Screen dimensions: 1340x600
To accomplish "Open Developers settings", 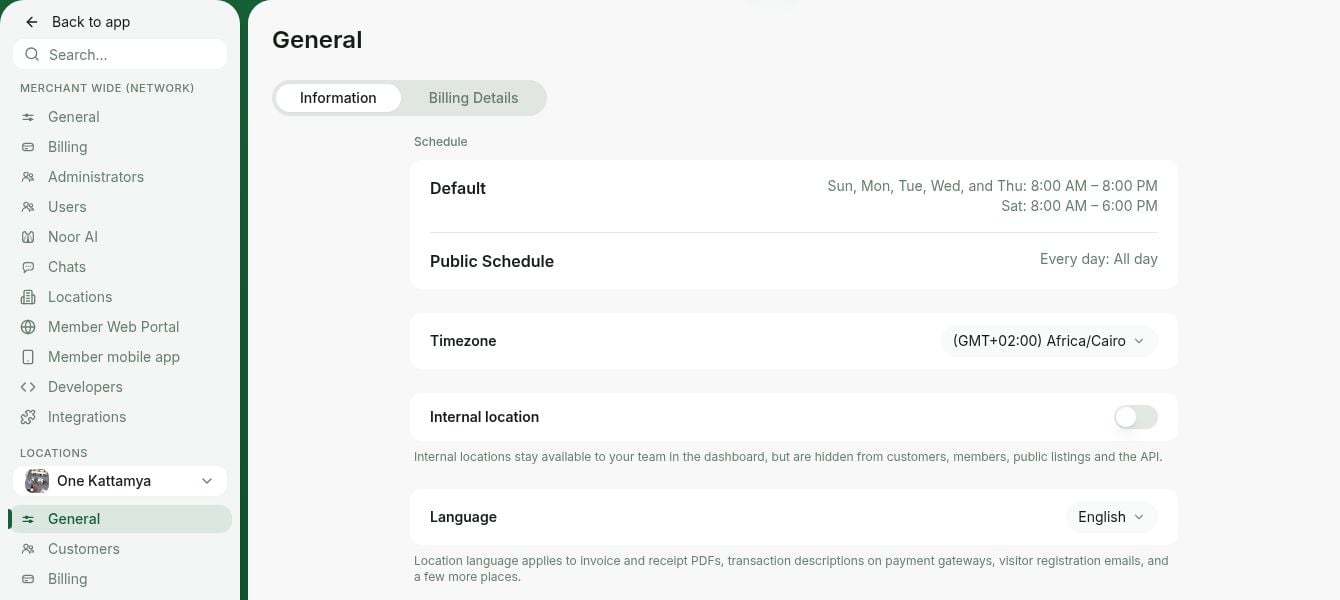I will click(120, 387).
